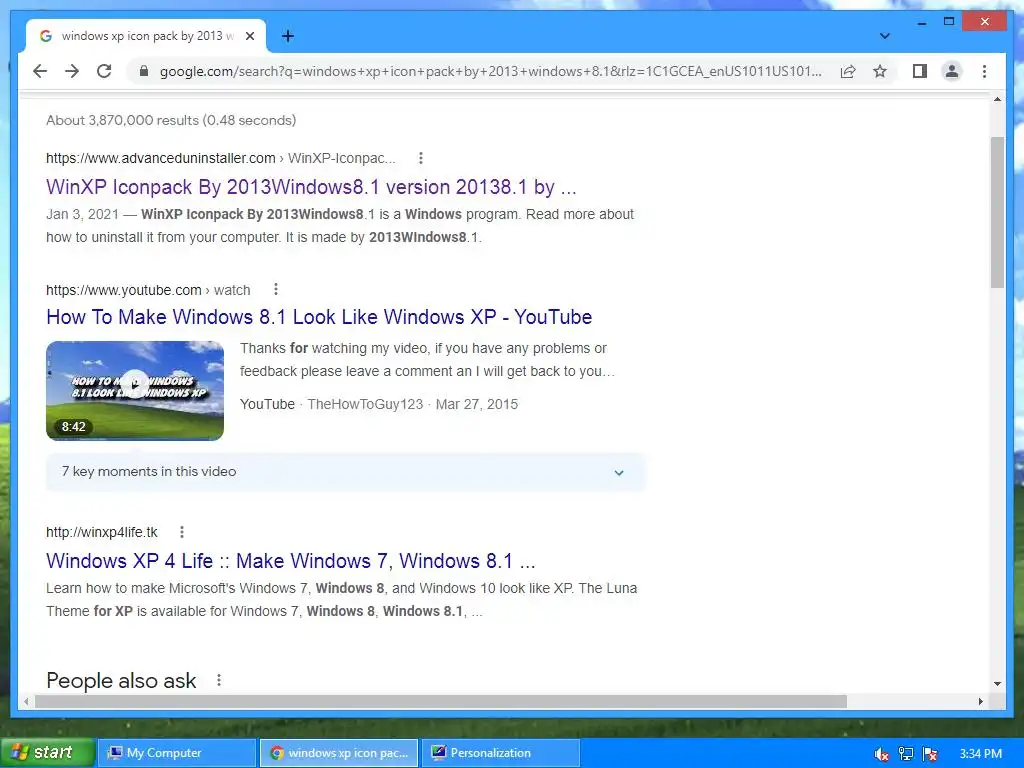
Task: Switch to Personalization in taskbar
Action: point(500,753)
